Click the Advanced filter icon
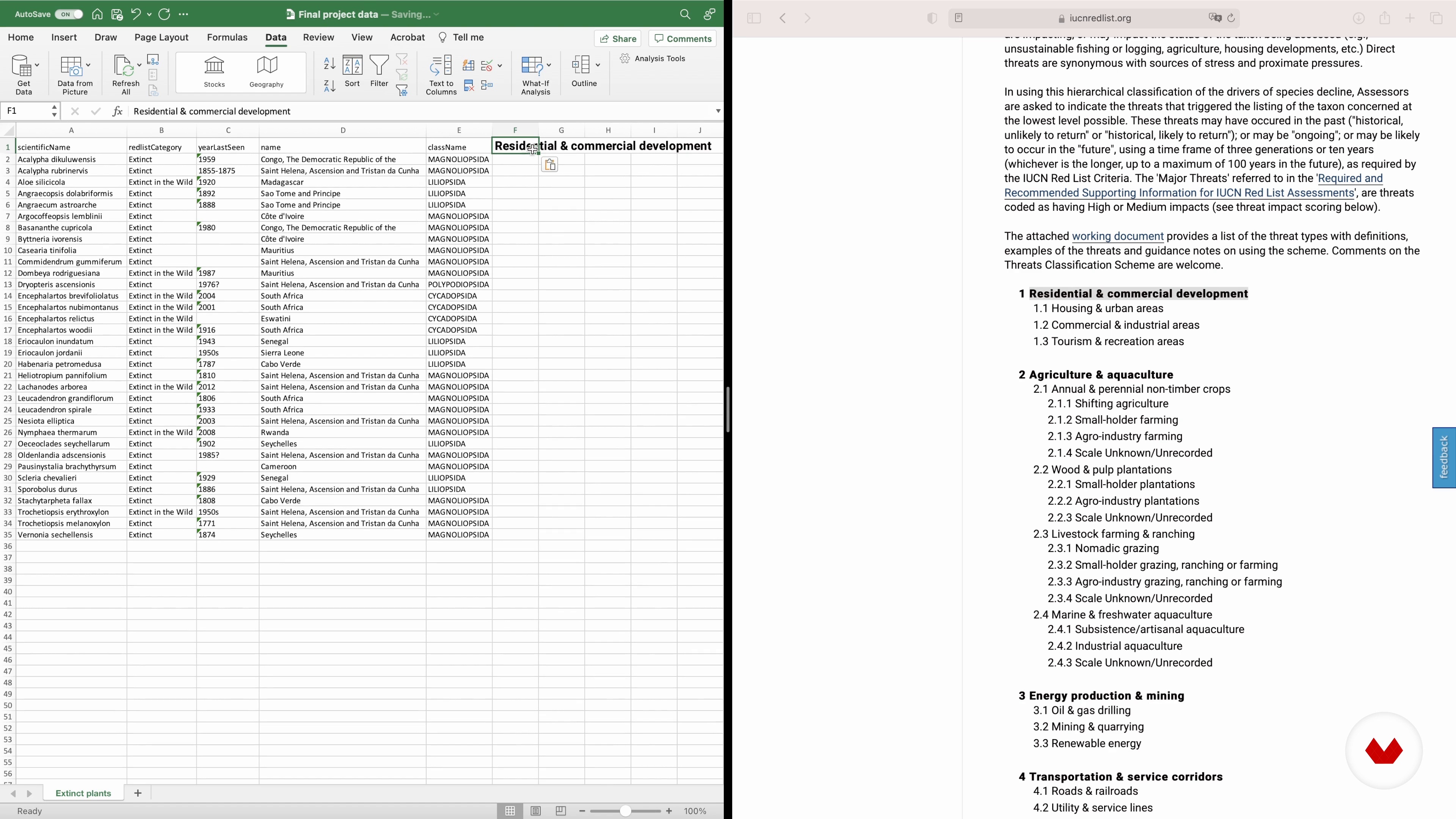Screen dimensions: 1456x819 402,91
